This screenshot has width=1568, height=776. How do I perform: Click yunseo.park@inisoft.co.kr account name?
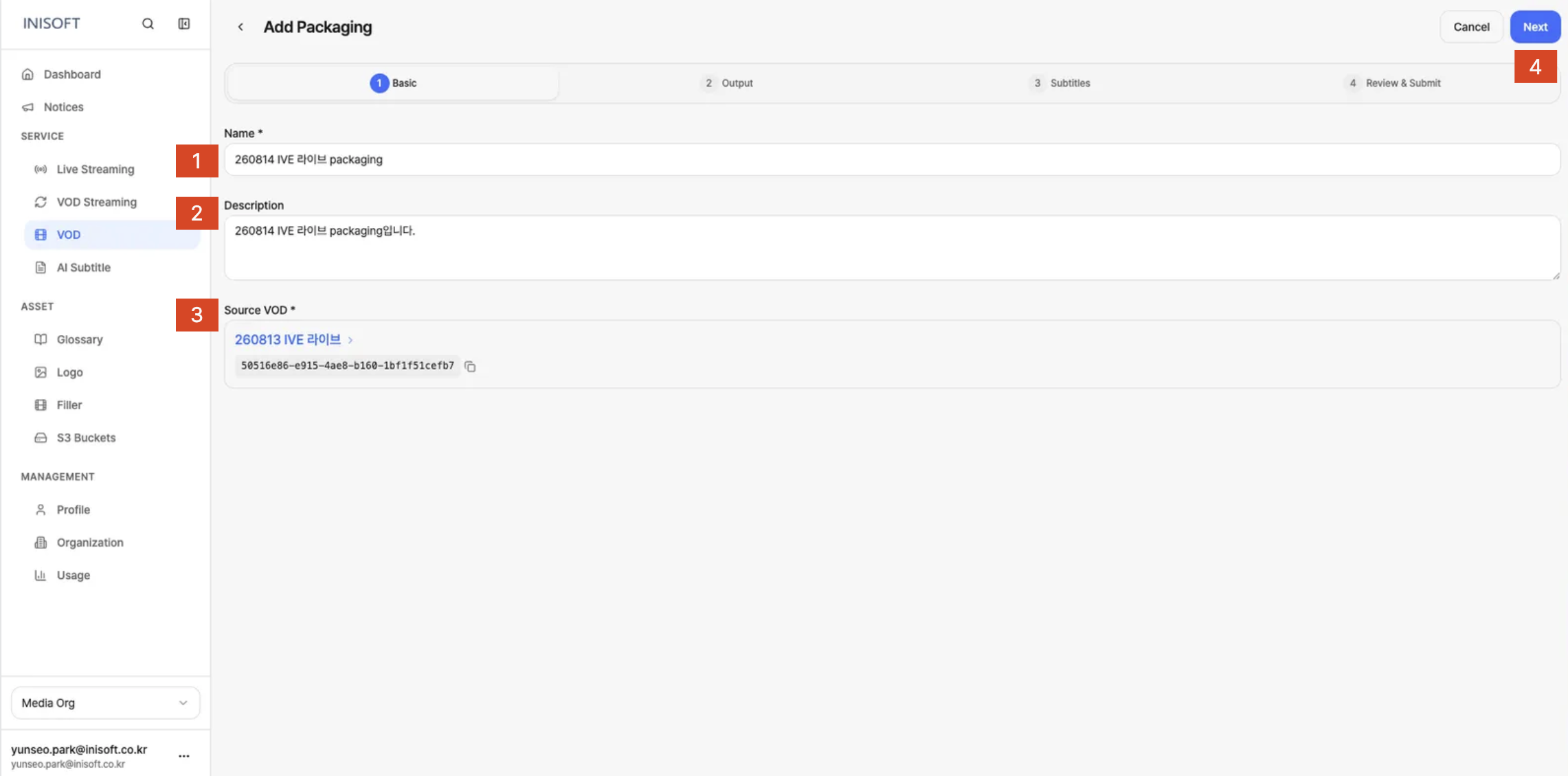point(79,749)
